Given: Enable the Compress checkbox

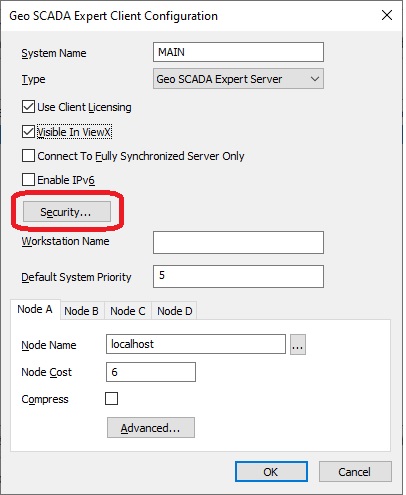Looking at the screenshot, I should click(111, 399).
